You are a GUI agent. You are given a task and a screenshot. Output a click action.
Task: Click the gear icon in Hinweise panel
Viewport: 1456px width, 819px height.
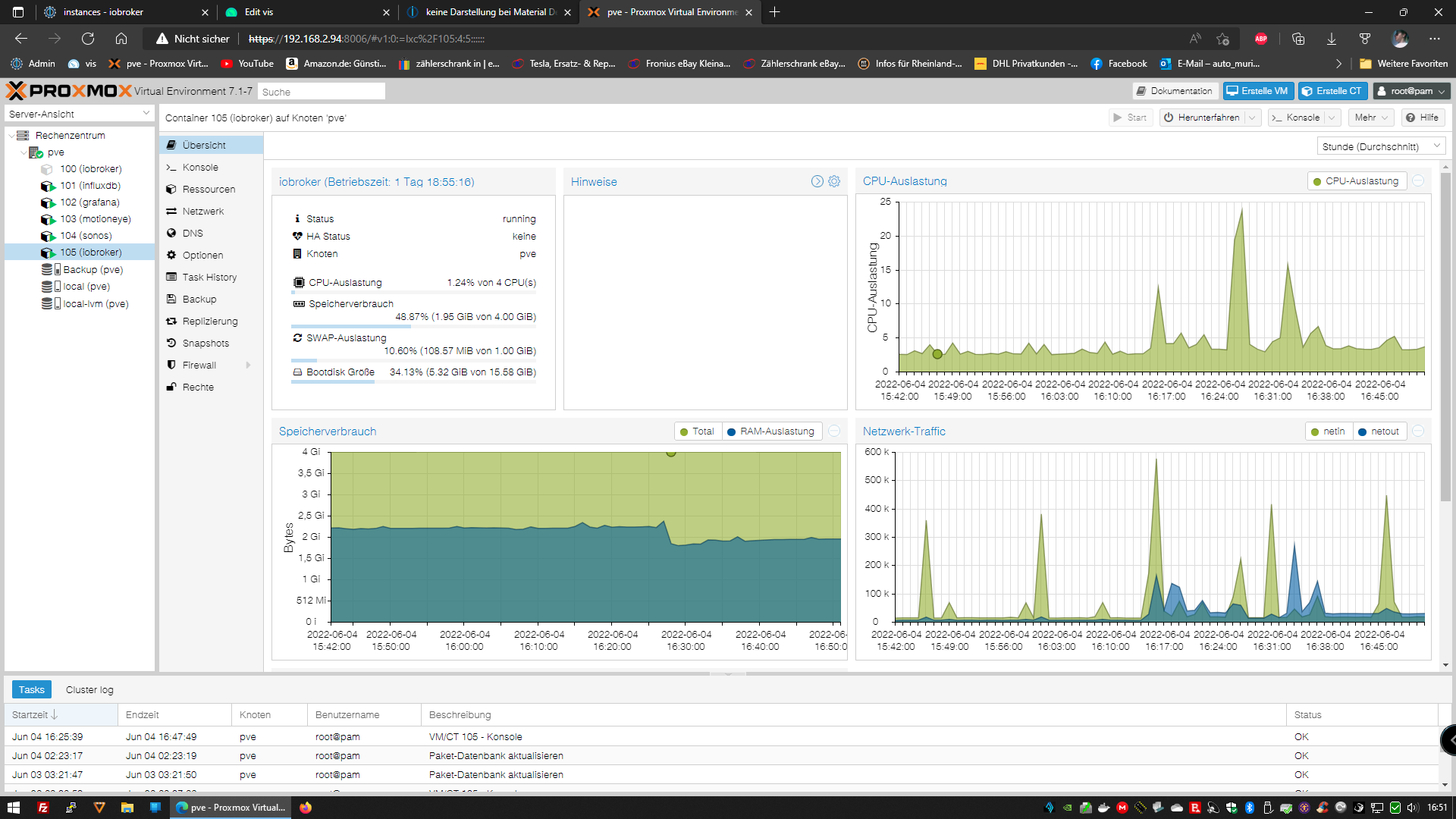(834, 181)
